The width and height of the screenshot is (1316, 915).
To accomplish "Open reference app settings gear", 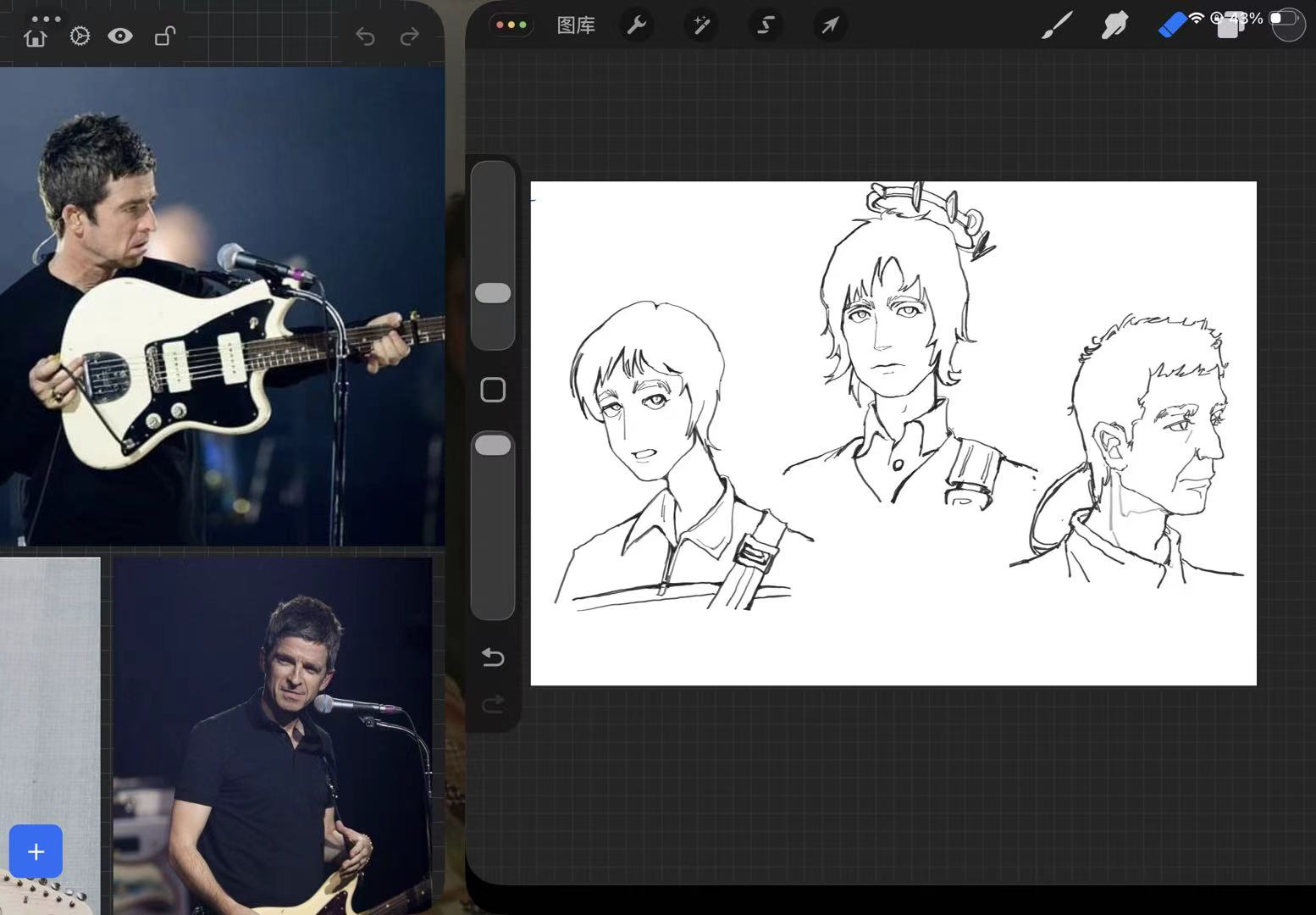I will click(x=80, y=36).
